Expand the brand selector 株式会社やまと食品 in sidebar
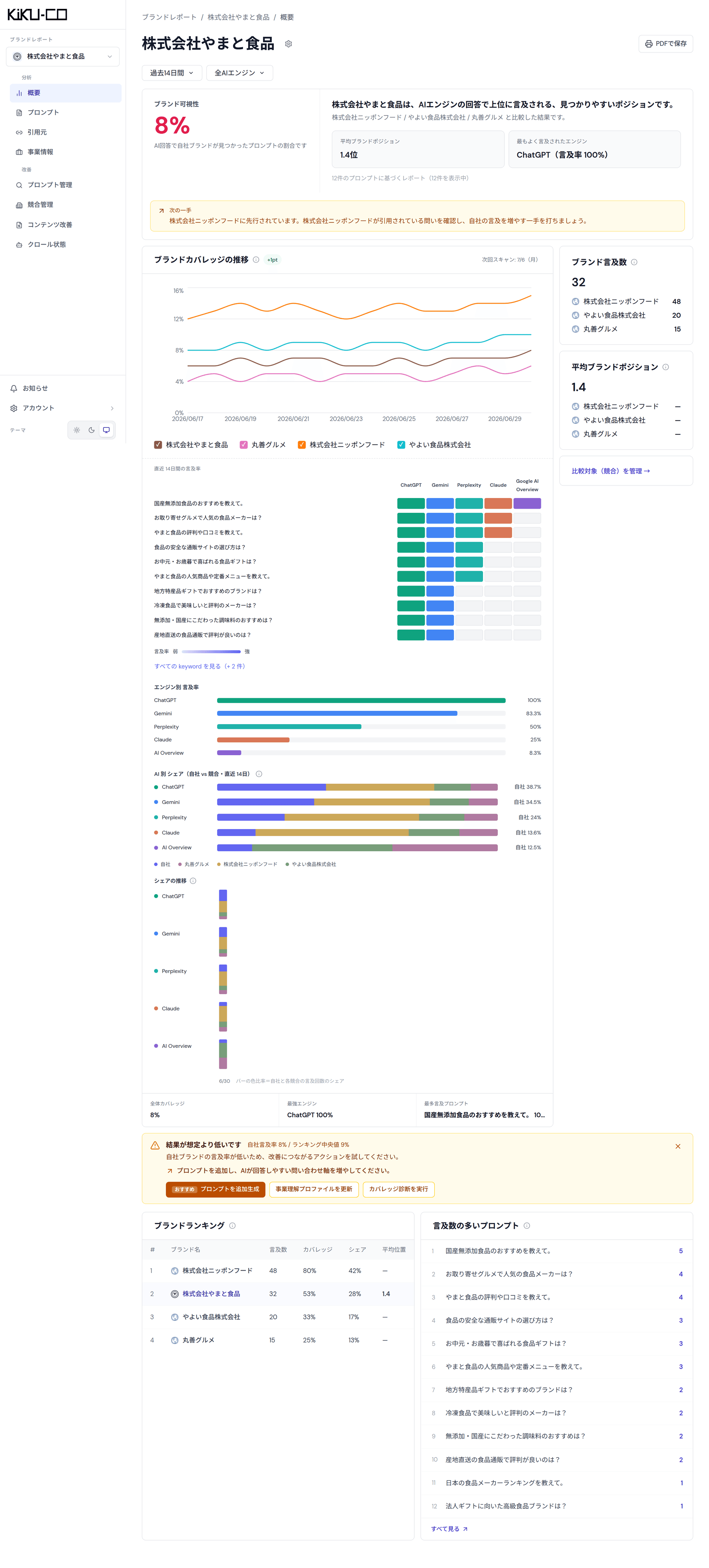The width and height of the screenshot is (709, 1568). tap(63, 57)
